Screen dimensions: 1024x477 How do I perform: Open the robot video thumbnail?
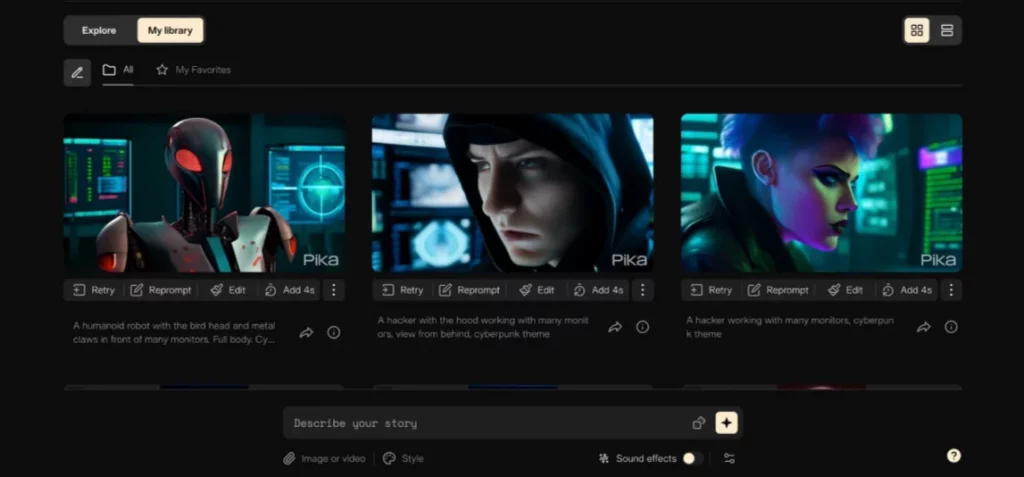[x=204, y=193]
